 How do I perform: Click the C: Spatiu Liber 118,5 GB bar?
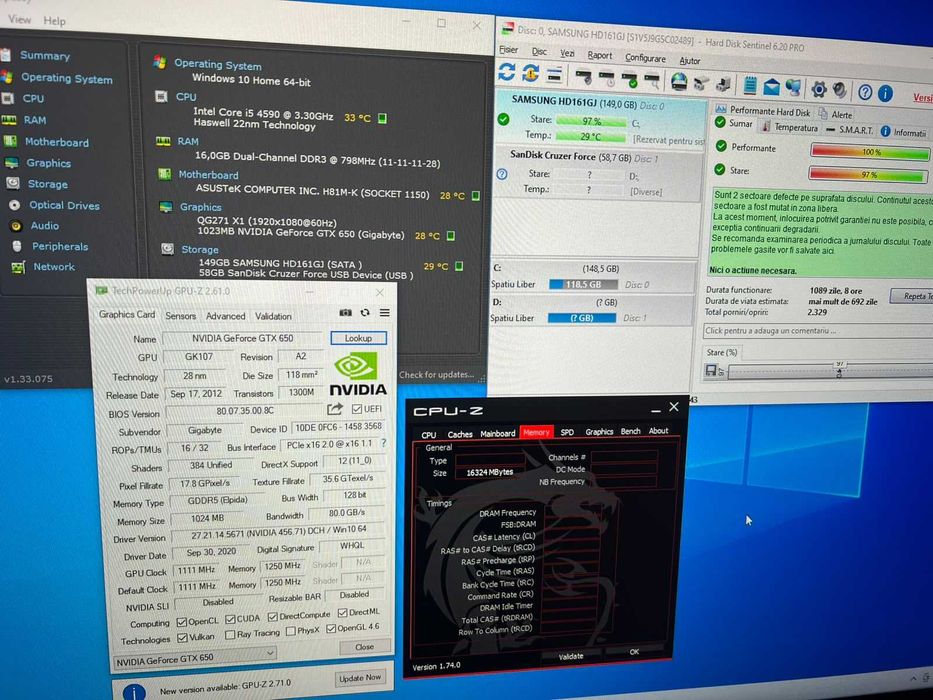point(583,285)
